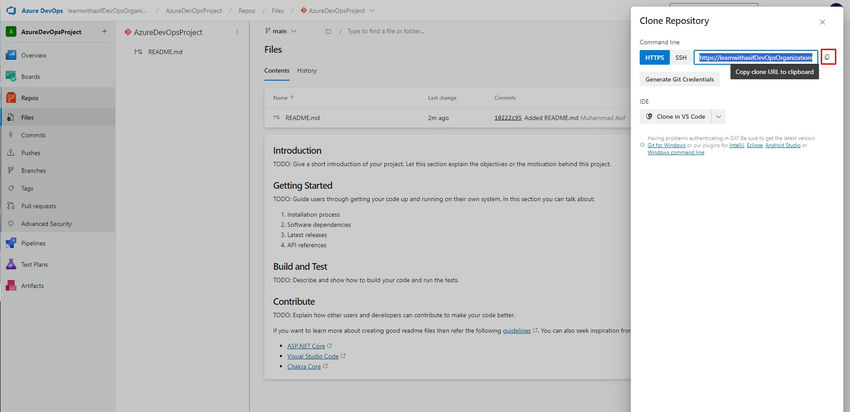The height and width of the screenshot is (412, 850).
Task: Expand the AzureDevOpsProject repo breadcrumb dropdown
Action: click(x=371, y=11)
